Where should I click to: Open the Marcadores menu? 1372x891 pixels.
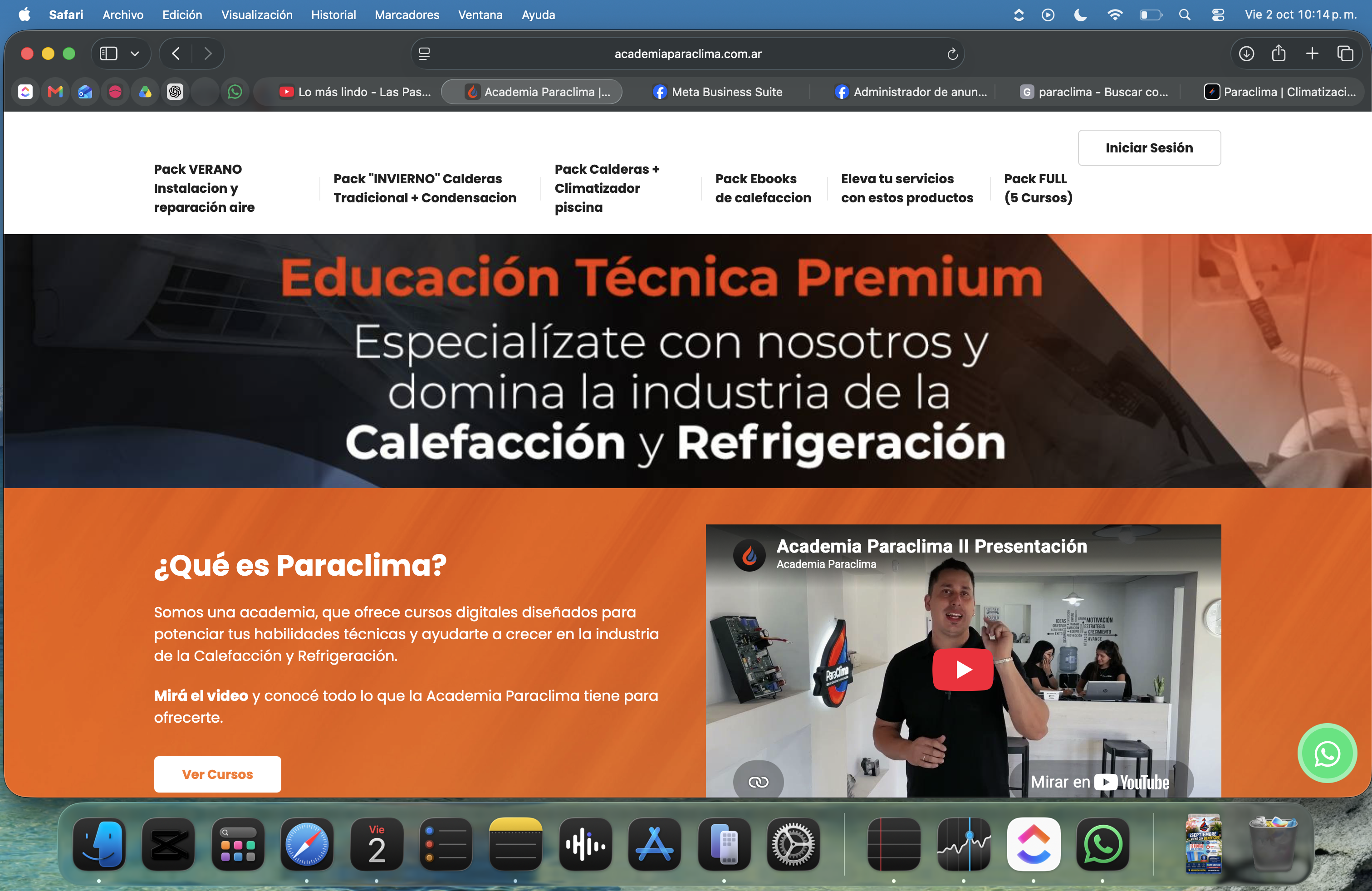407,15
